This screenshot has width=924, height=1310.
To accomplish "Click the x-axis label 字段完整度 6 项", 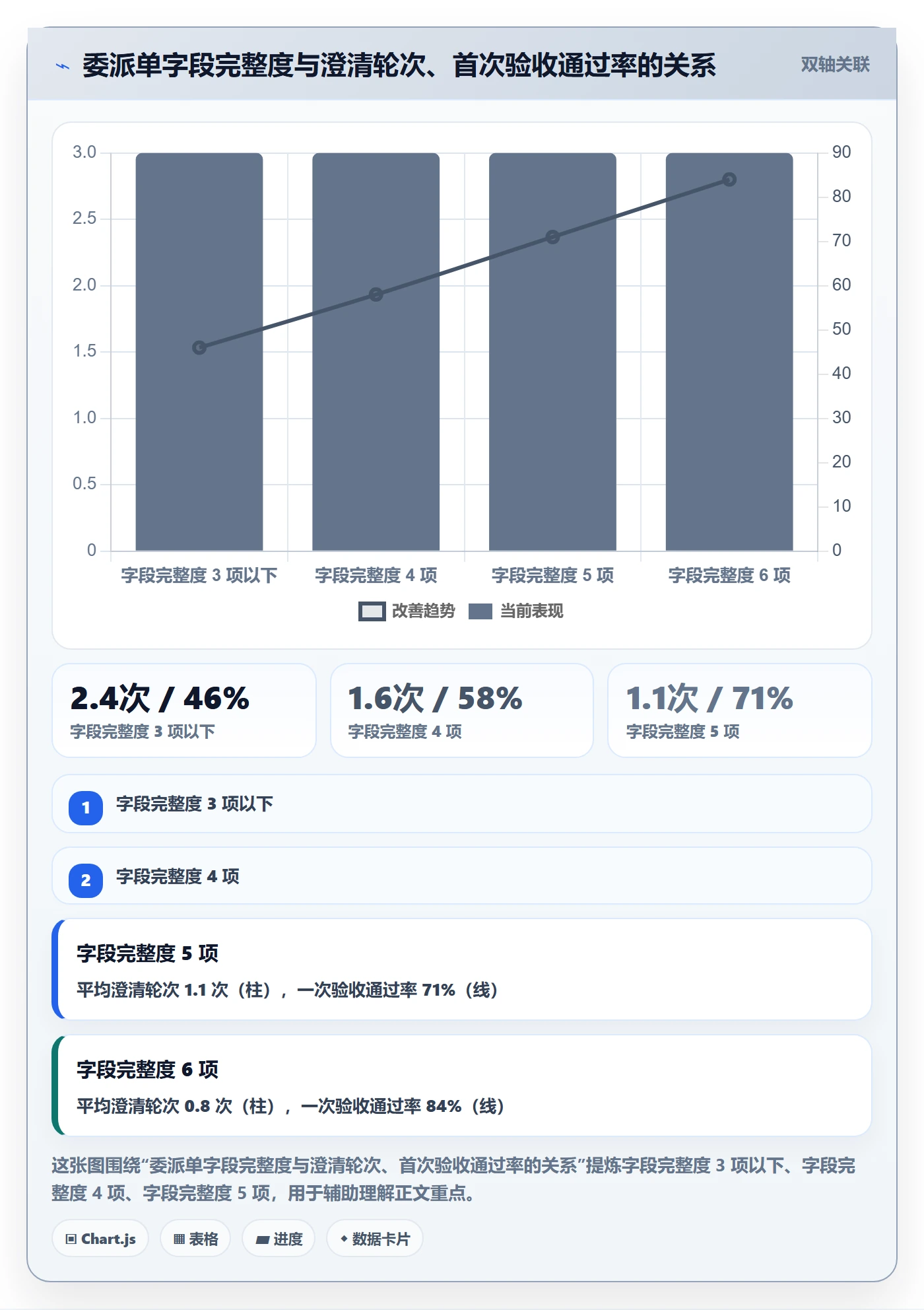I will pyautogui.click(x=729, y=575).
